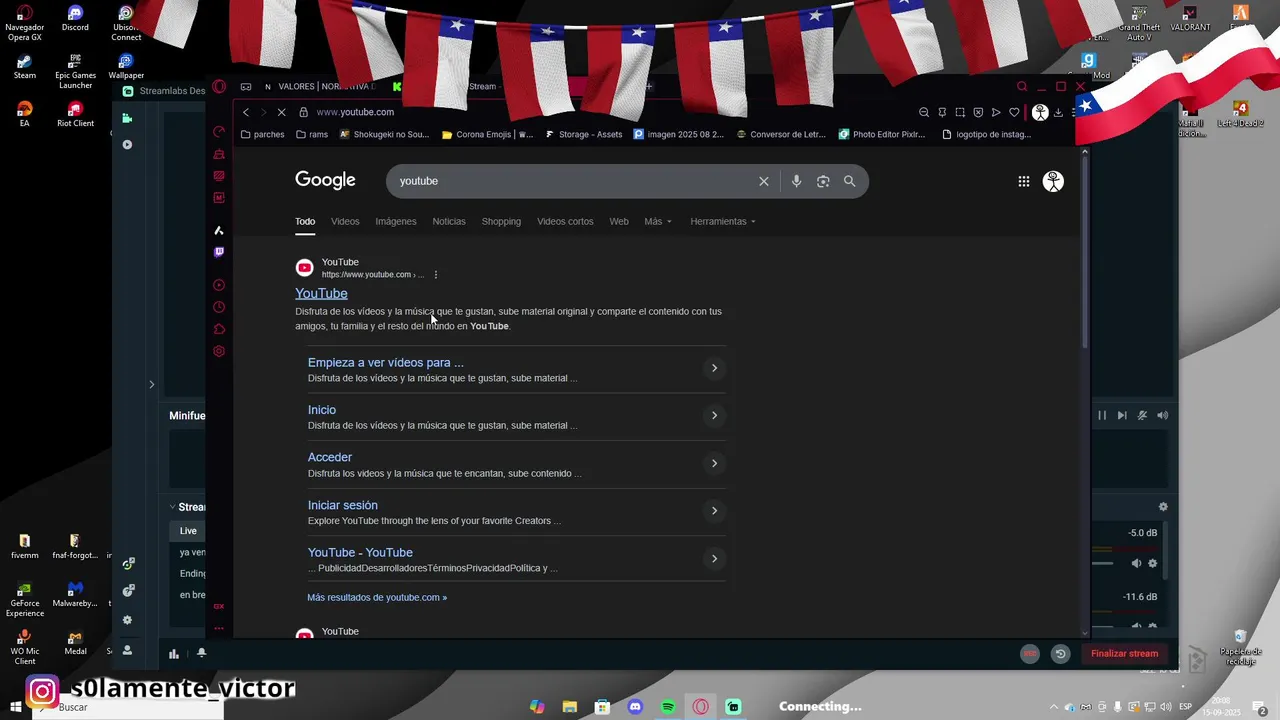Switch to the Videos cortos tab

[565, 221]
